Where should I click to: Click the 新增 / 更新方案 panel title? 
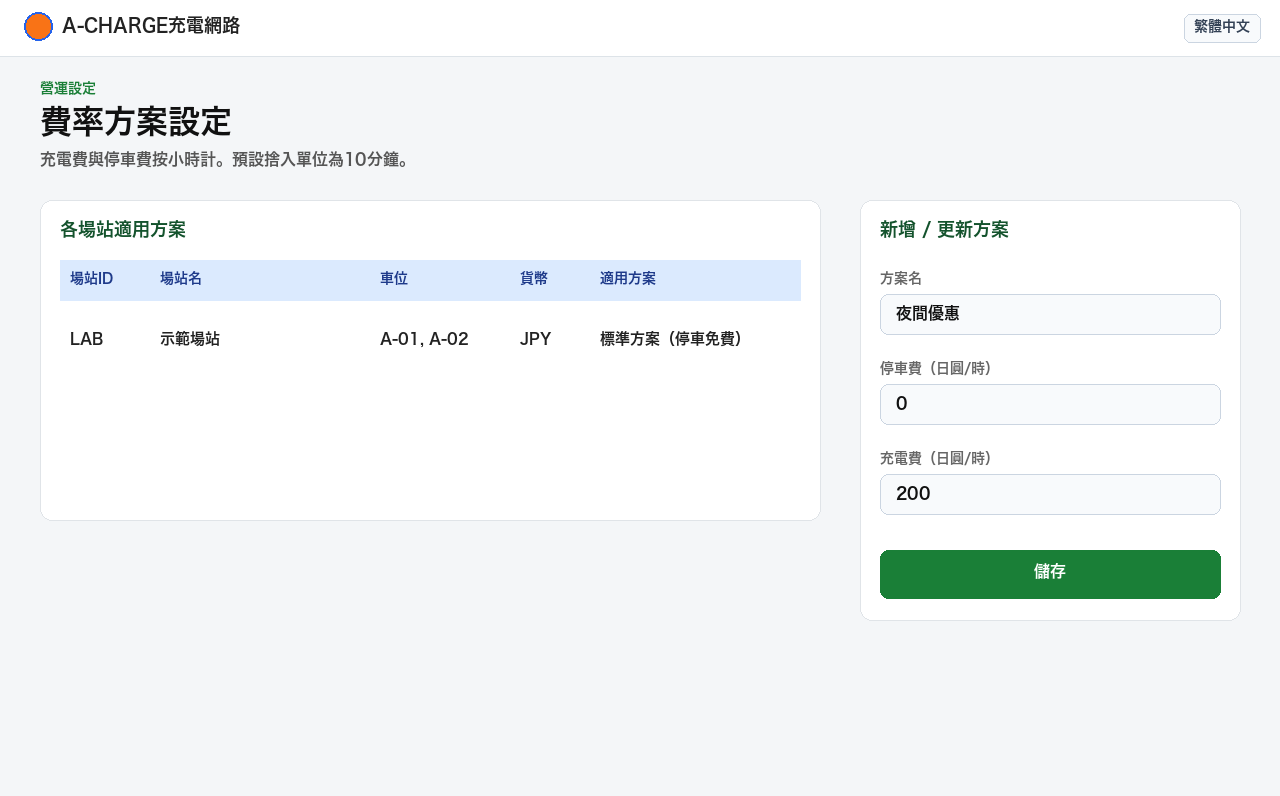point(944,230)
